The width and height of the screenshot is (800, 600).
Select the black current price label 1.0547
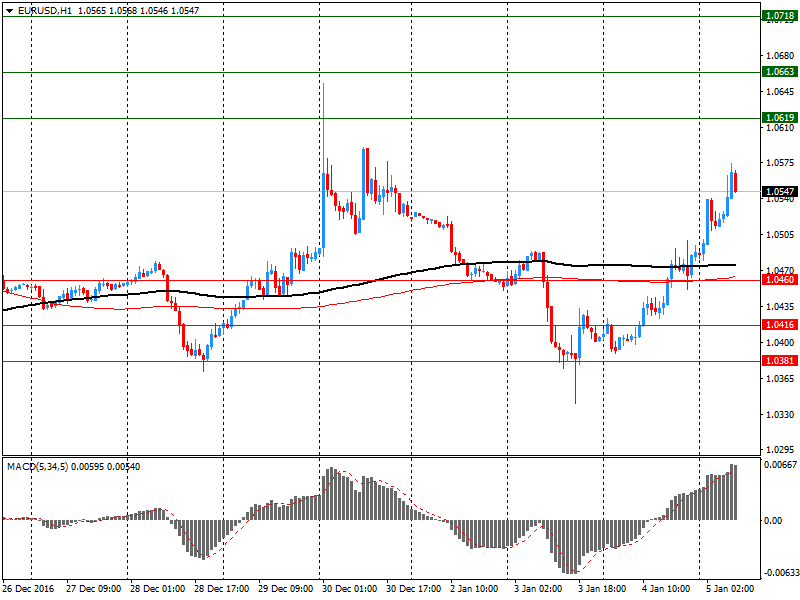[x=780, y=192]
